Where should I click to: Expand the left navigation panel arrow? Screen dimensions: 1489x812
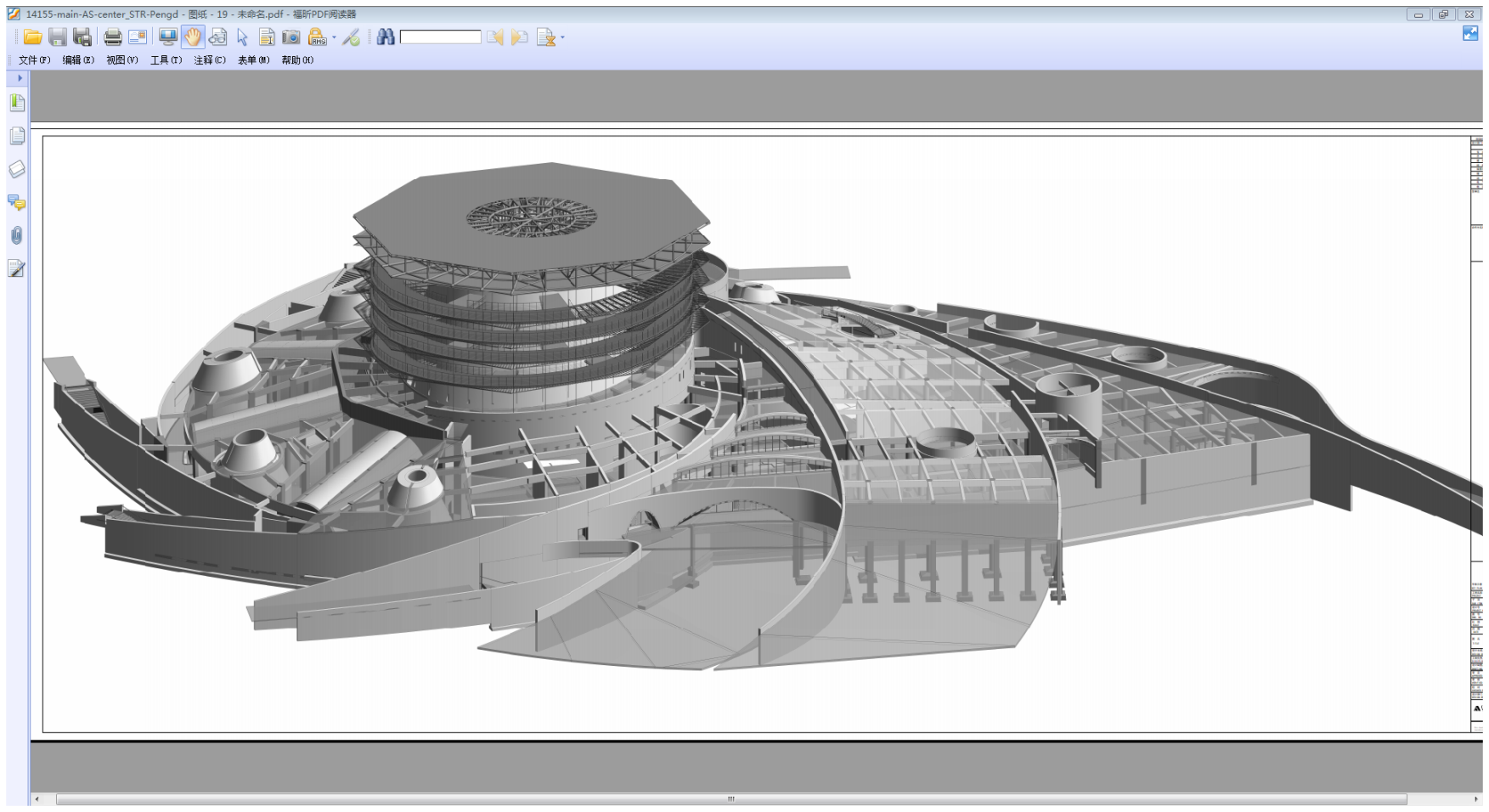coord(20,78)
